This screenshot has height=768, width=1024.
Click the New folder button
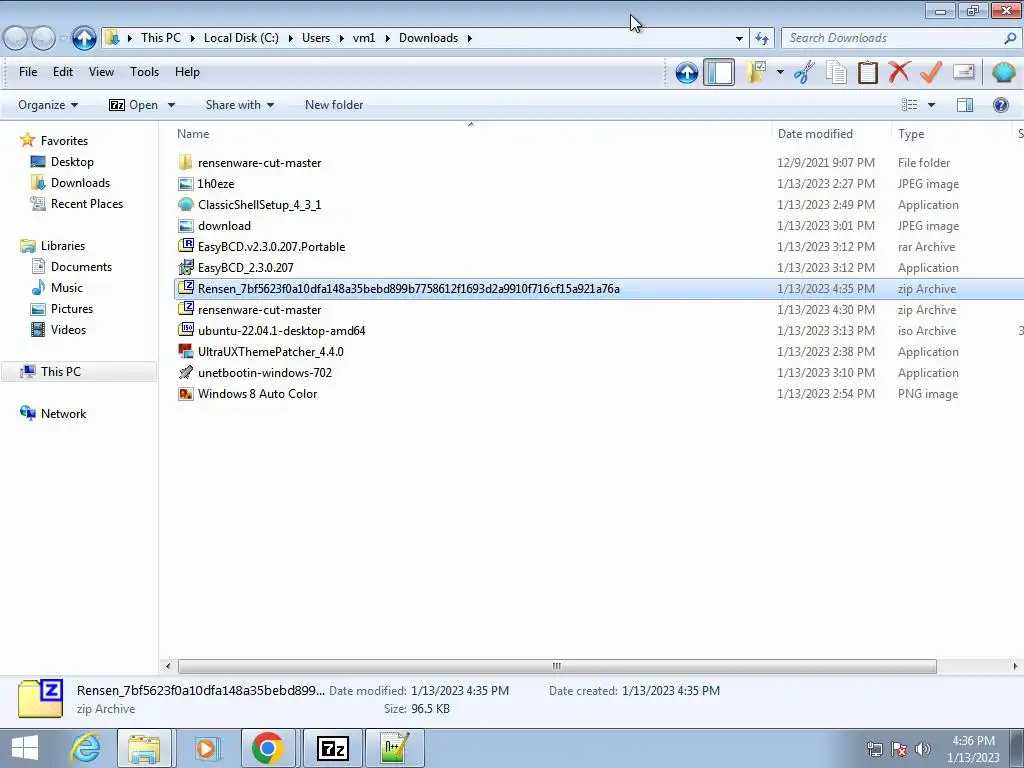pyautogui.click(x=334, y=105)
